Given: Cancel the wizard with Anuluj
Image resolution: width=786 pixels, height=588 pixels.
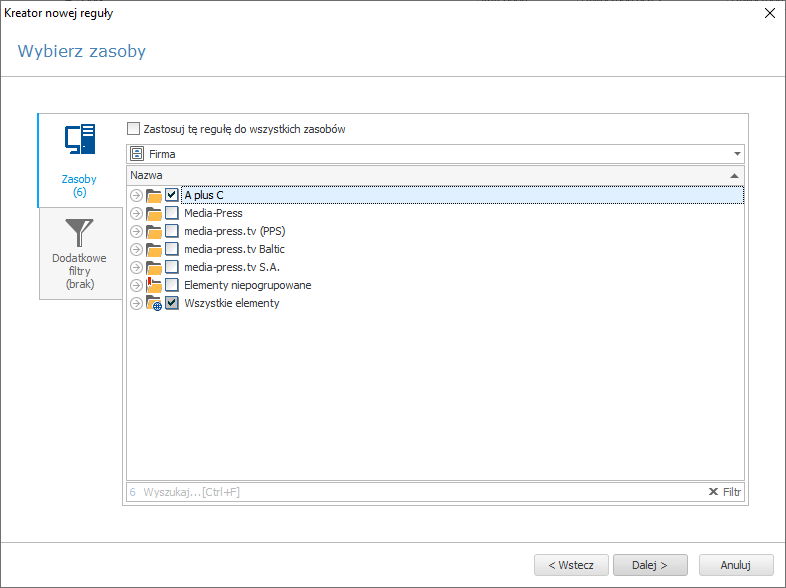Looking at the screenshot, I should [x=735, y=565].
